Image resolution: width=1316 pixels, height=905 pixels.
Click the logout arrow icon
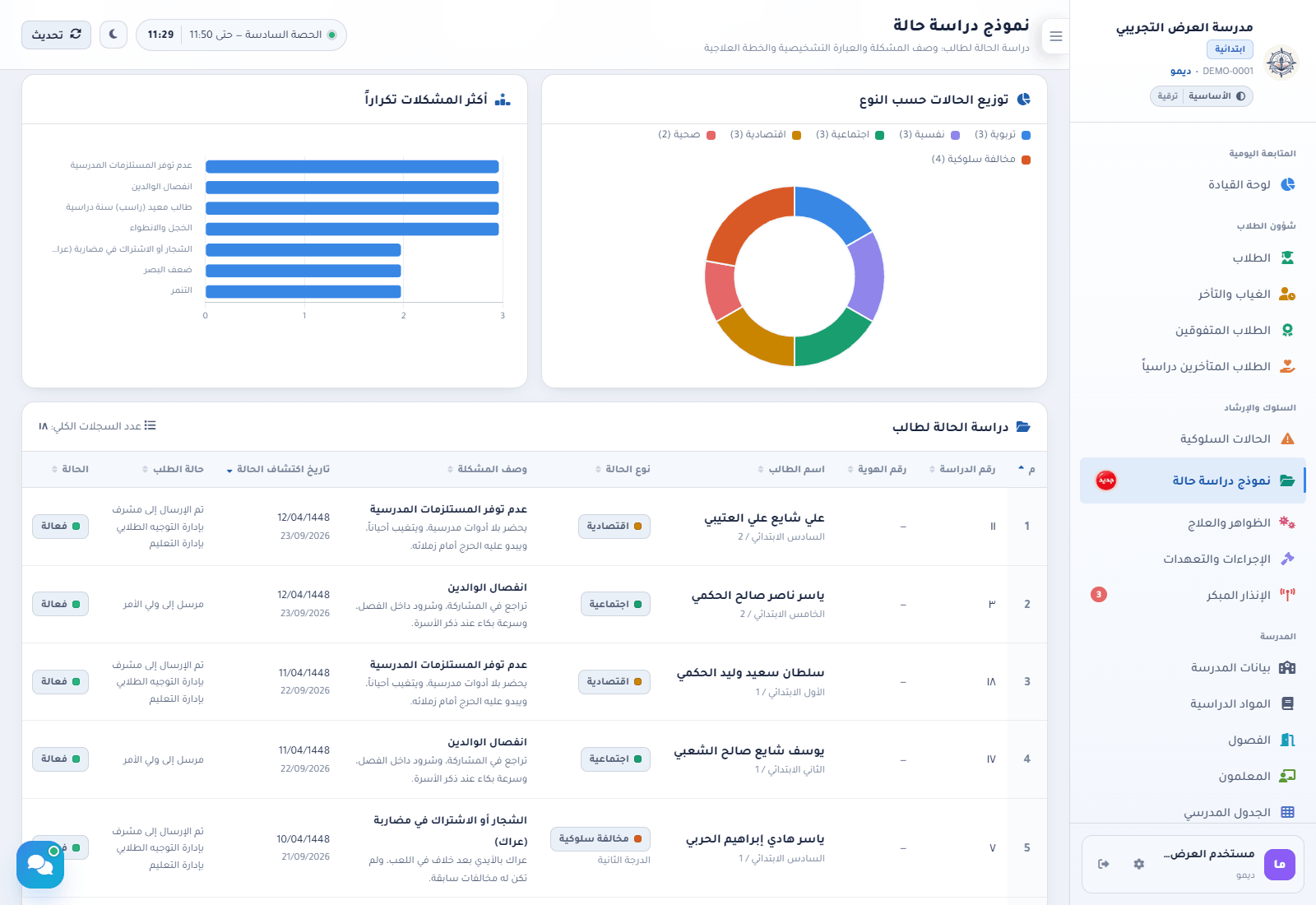(1104, 864)
